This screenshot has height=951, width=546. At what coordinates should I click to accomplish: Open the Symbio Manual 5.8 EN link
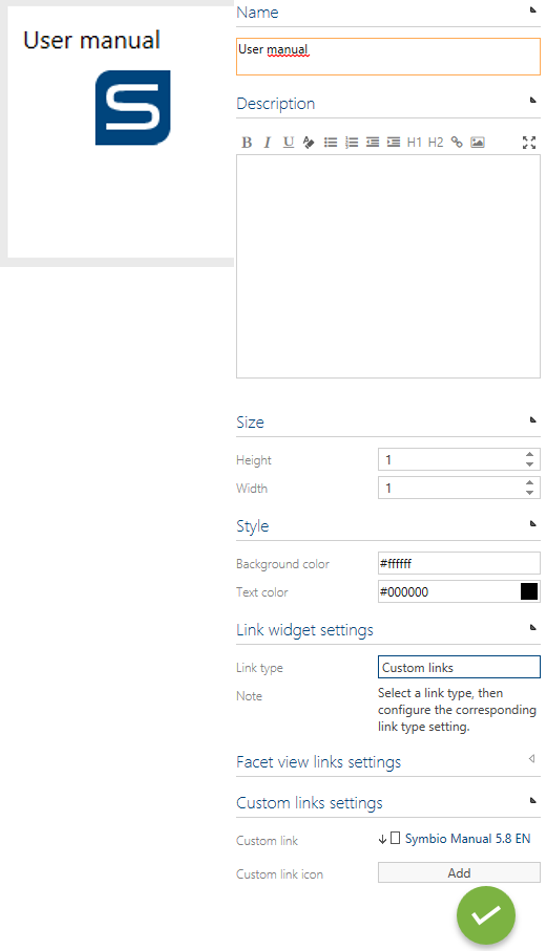468,838
